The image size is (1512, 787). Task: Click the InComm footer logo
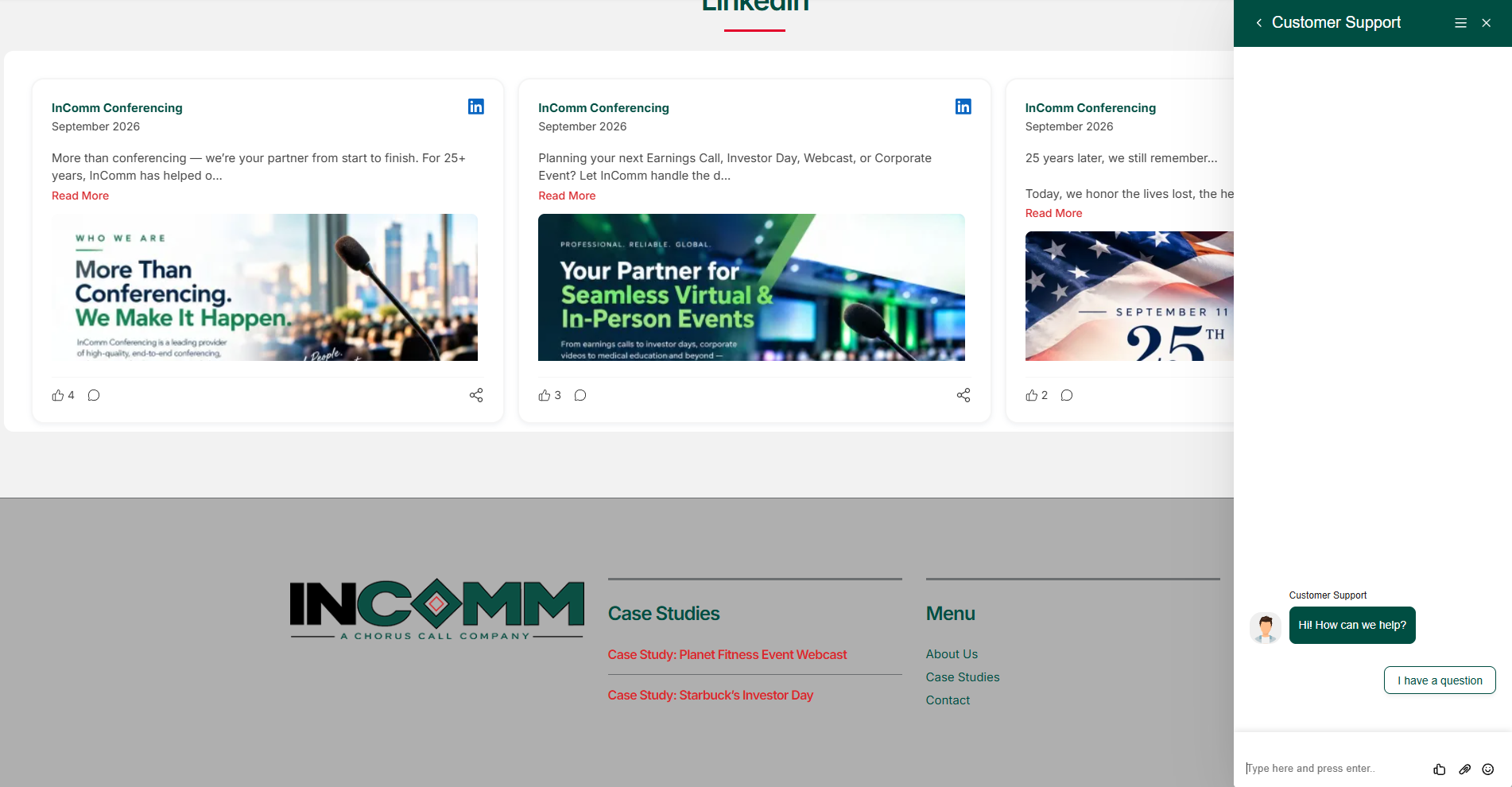(x=436, y=609)
